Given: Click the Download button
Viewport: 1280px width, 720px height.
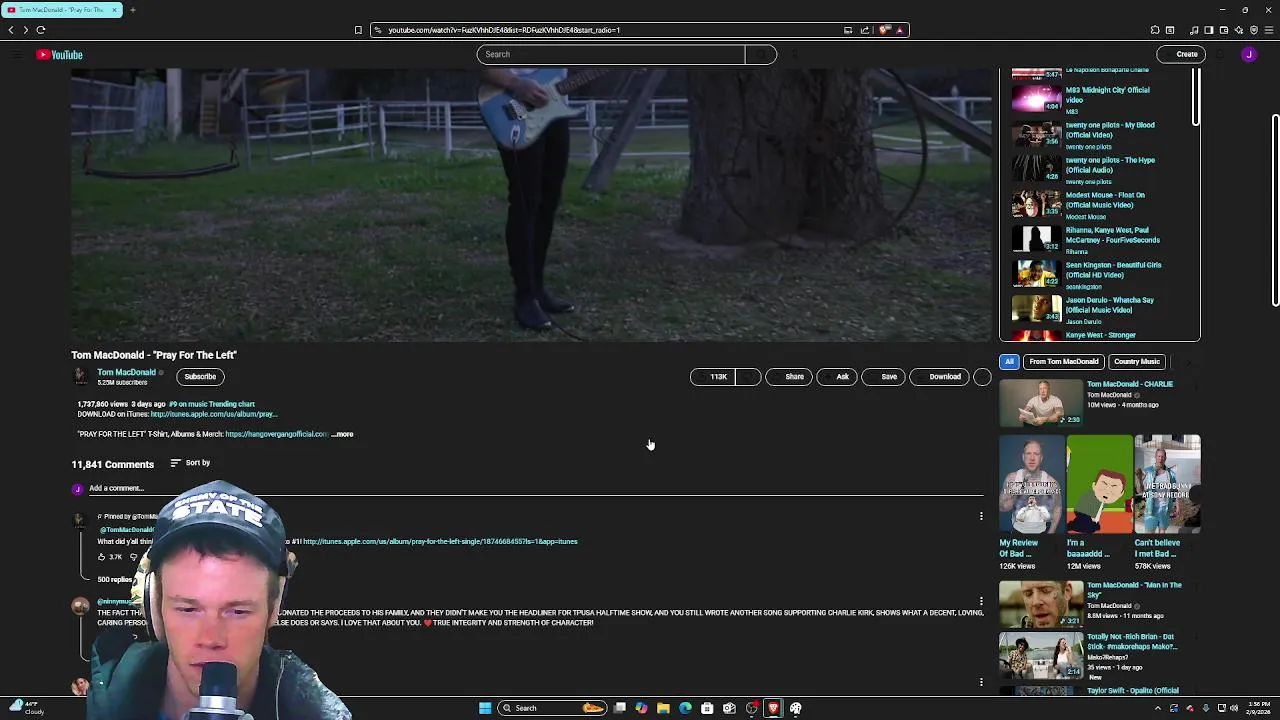Looking at the screenshot, I should pos(939,377).
